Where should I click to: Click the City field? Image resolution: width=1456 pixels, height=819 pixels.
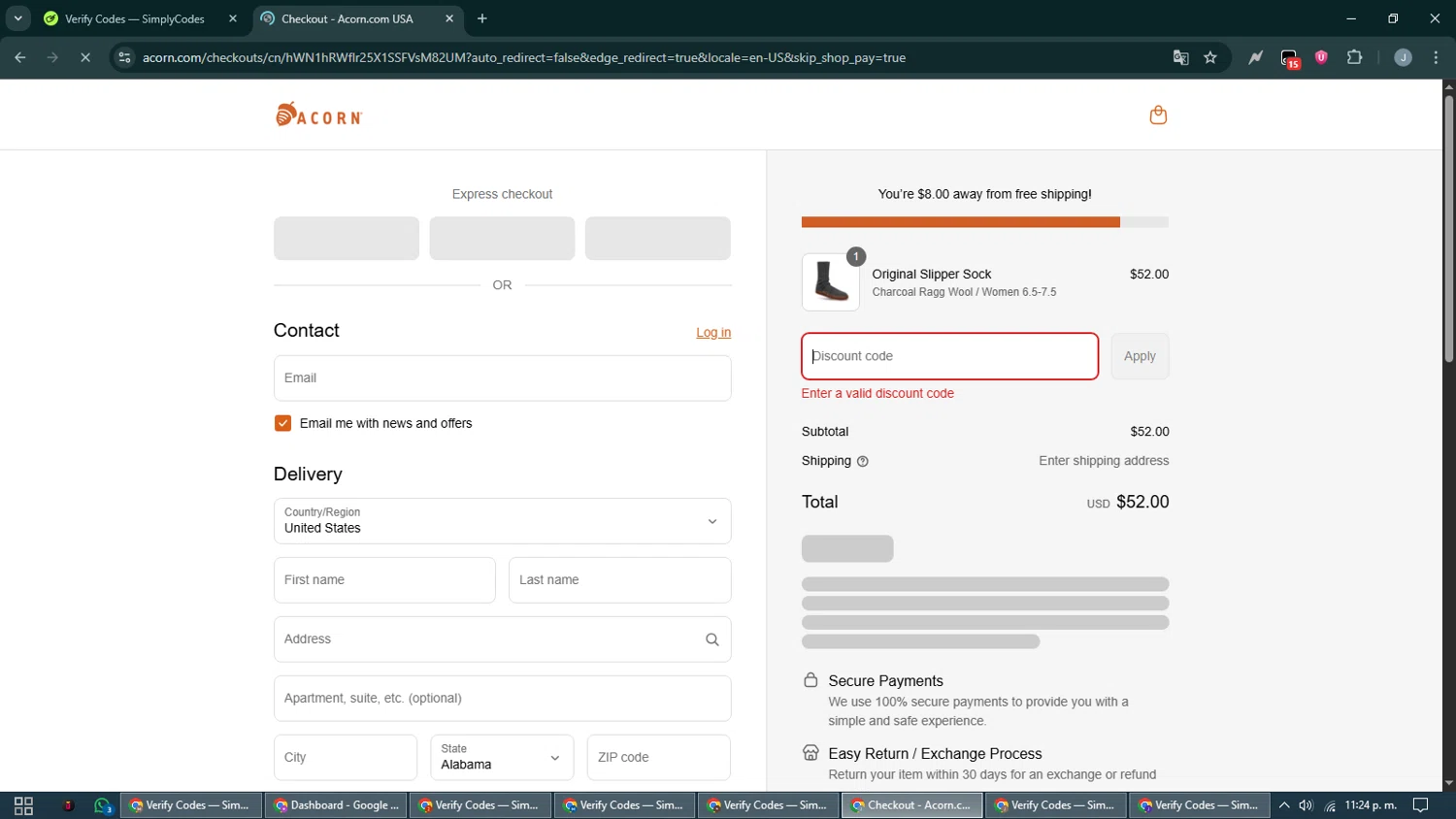click(x=345, y=758)
